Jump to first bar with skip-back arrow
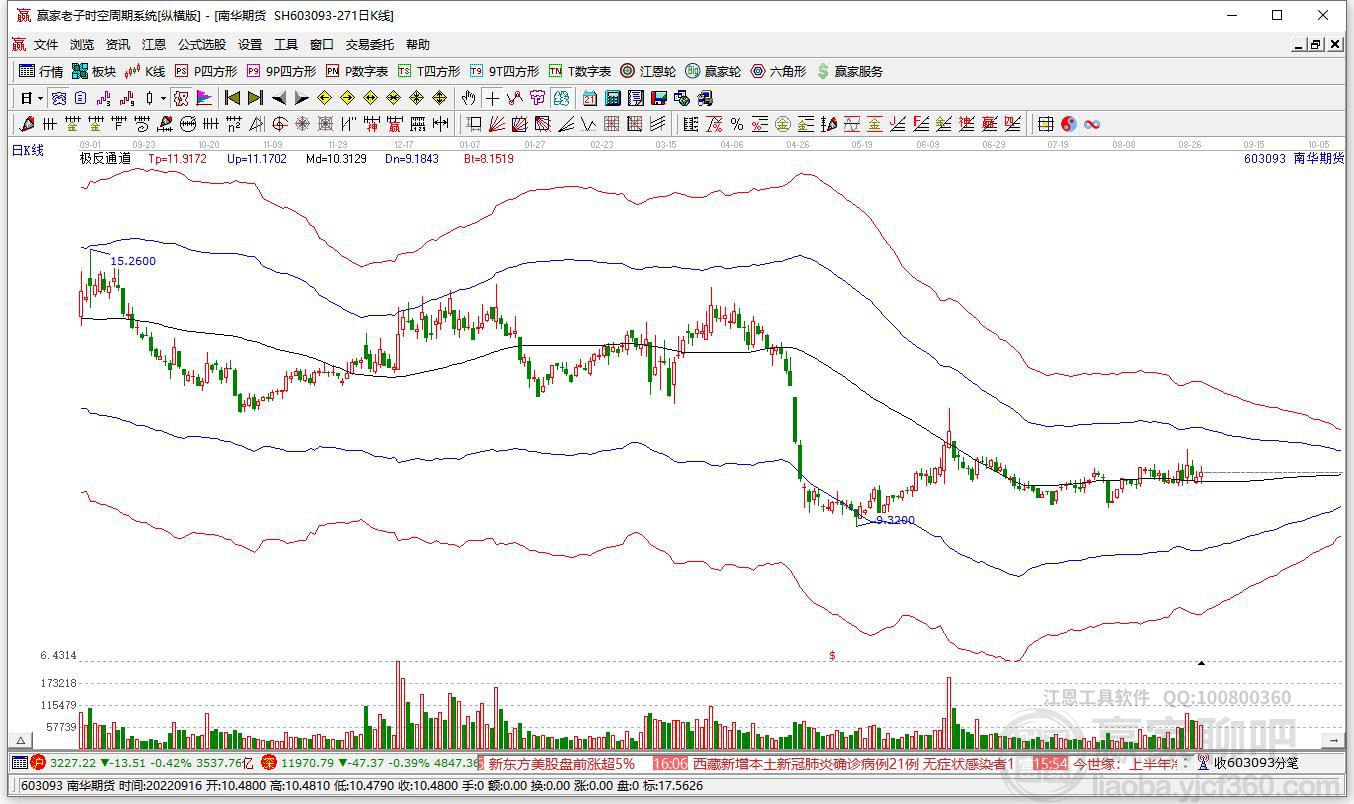The width and height of the screenshot is (1354, 804). tap(232, 98)
